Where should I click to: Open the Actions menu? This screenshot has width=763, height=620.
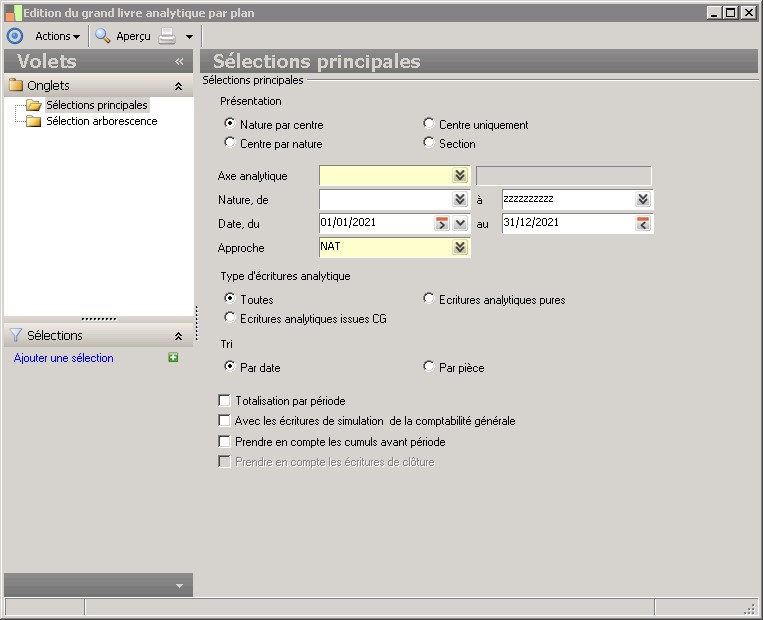[x=57, y=36]
